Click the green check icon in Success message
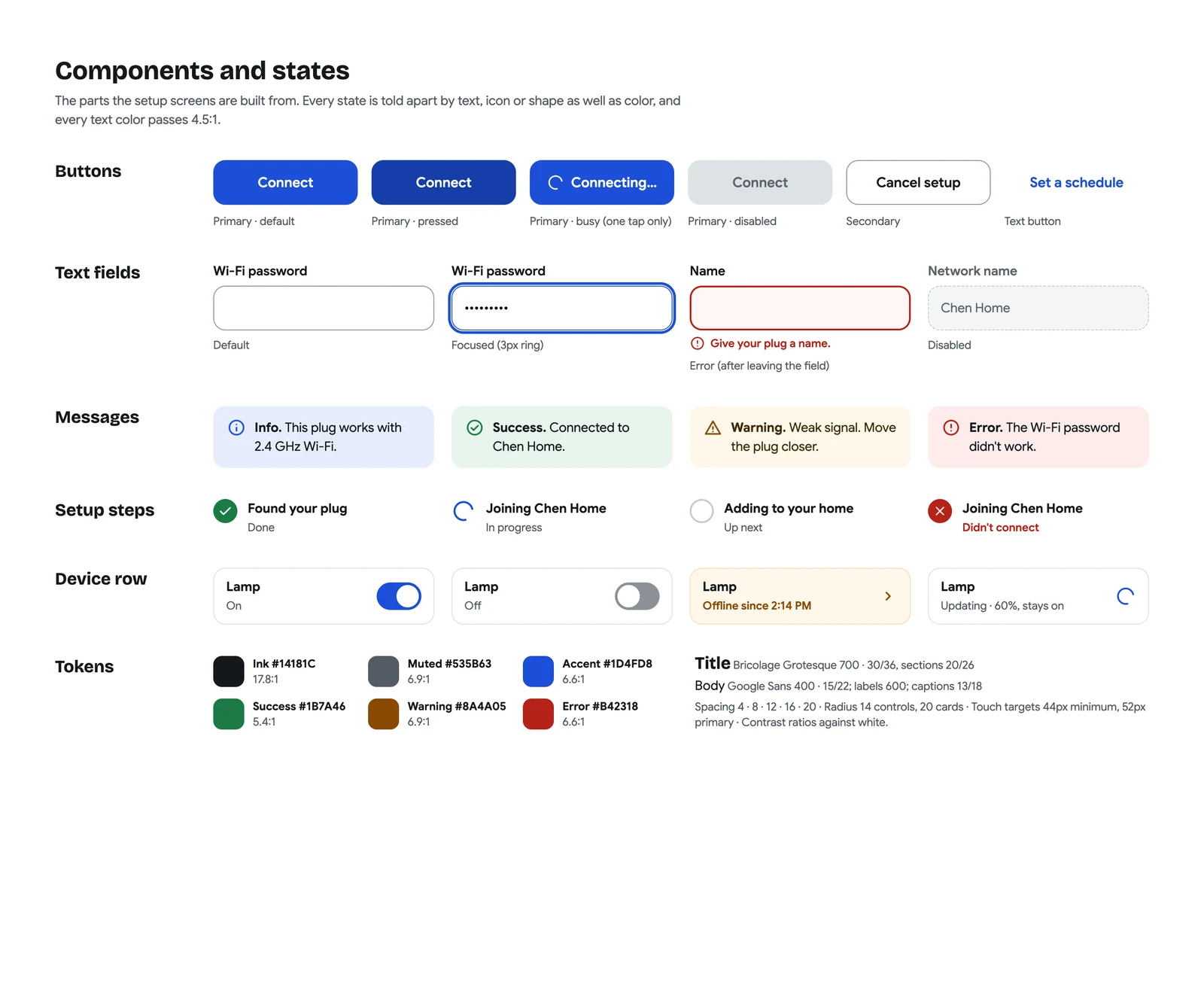The height and width of the screenshot is (998, 1204). click(475, 427)
